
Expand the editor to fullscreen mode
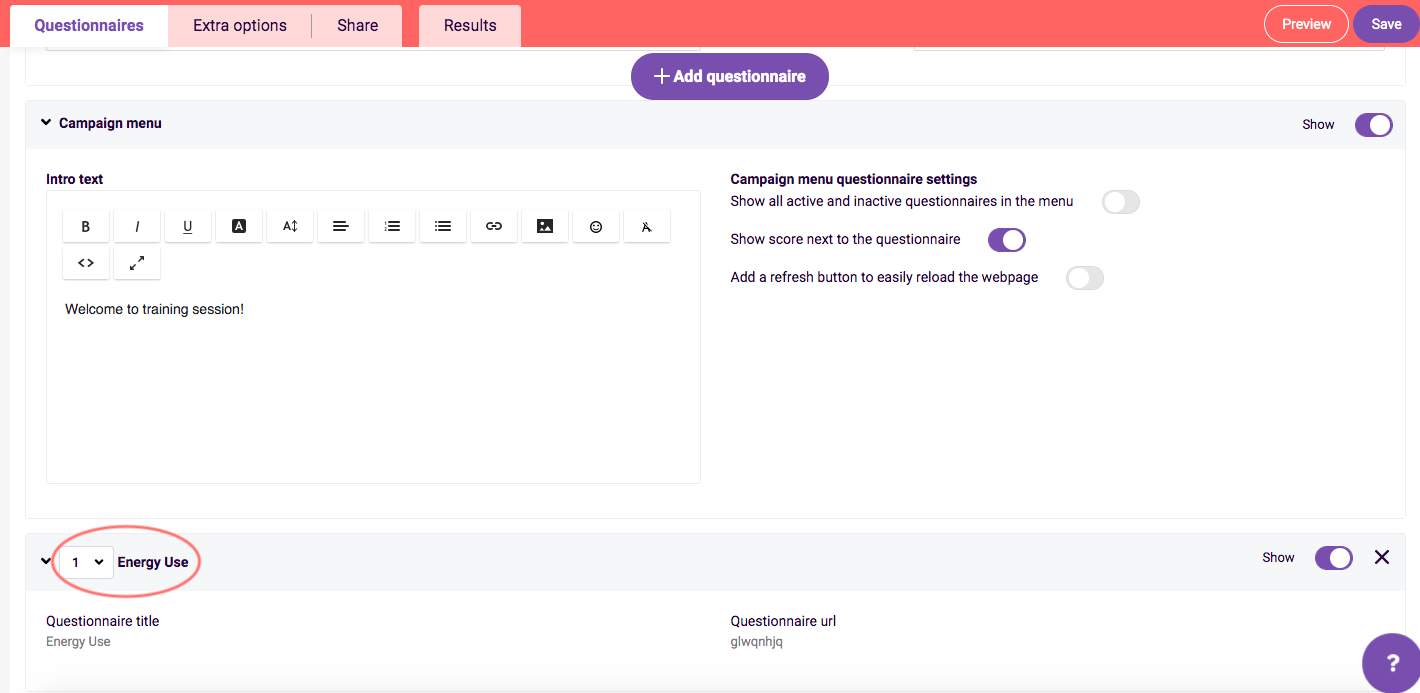pos(137,262)
